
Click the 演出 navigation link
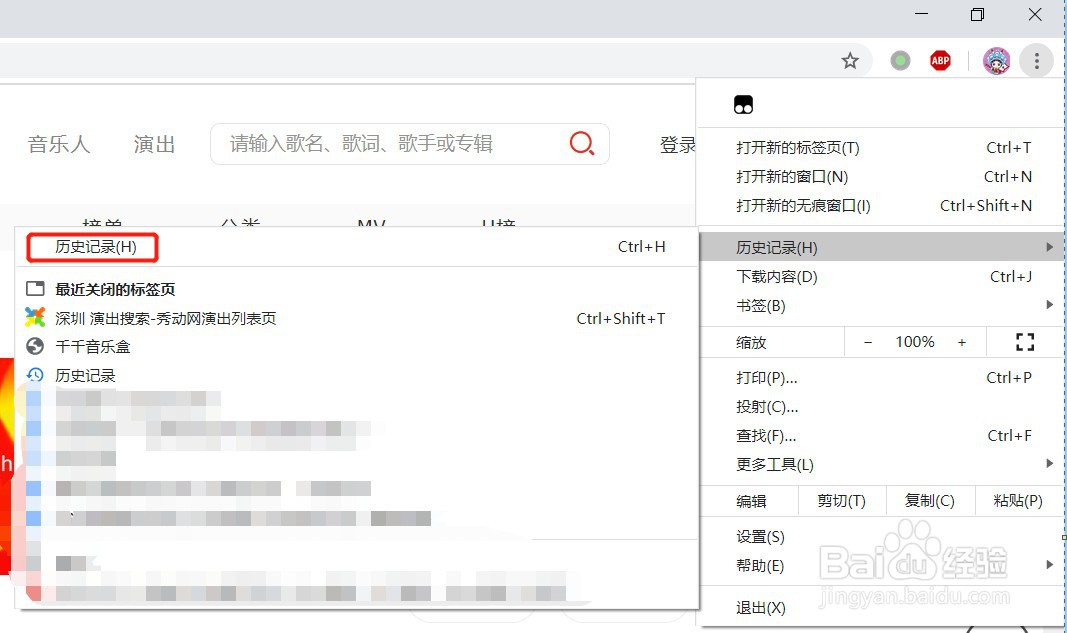click(x=152, y=143)
